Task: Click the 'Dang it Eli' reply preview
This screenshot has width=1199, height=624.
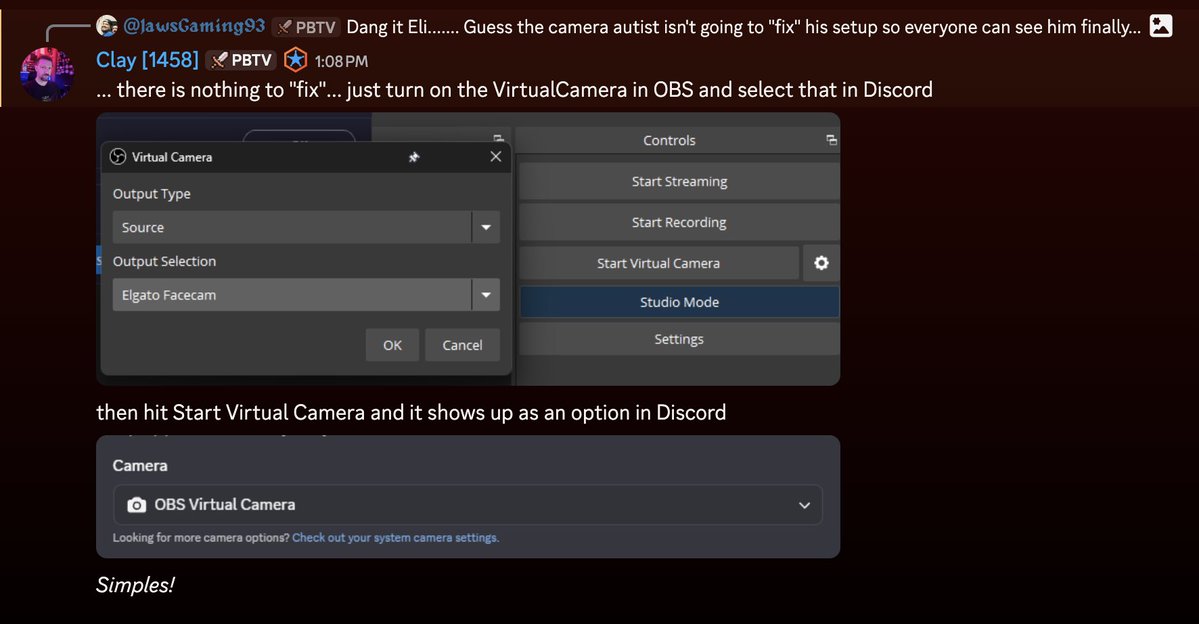Action: 743,27
